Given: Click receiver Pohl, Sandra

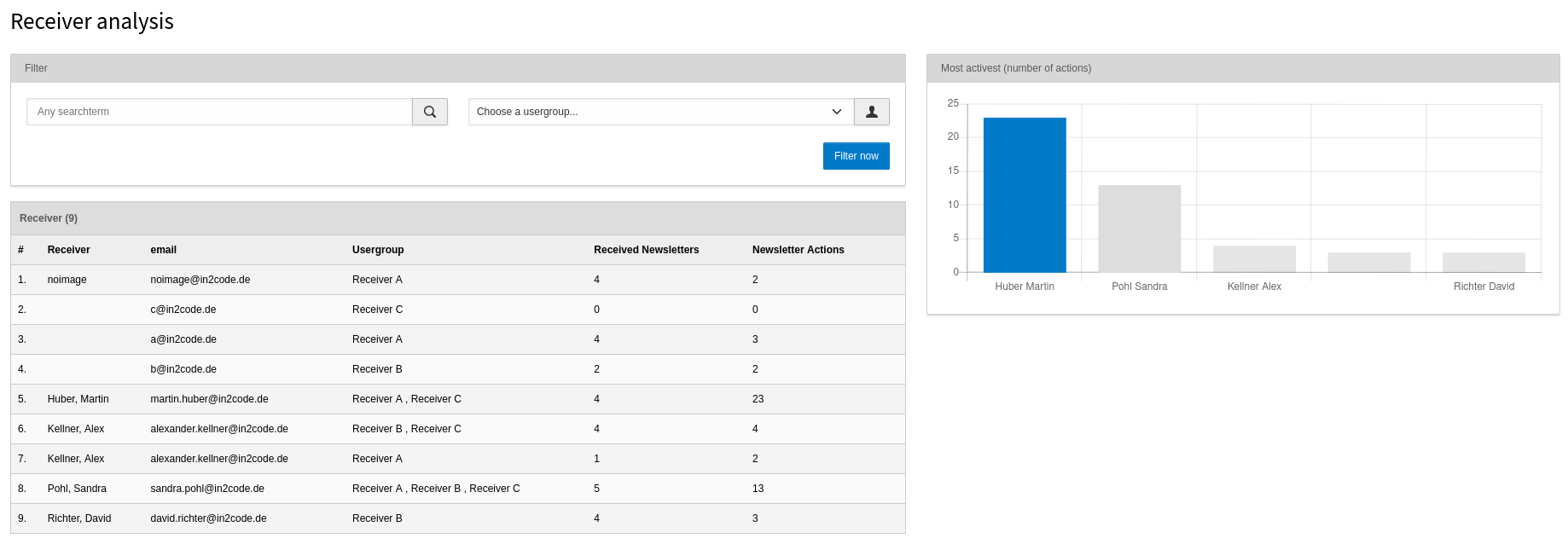Looking at the screenshot, I should pos(77,489).
